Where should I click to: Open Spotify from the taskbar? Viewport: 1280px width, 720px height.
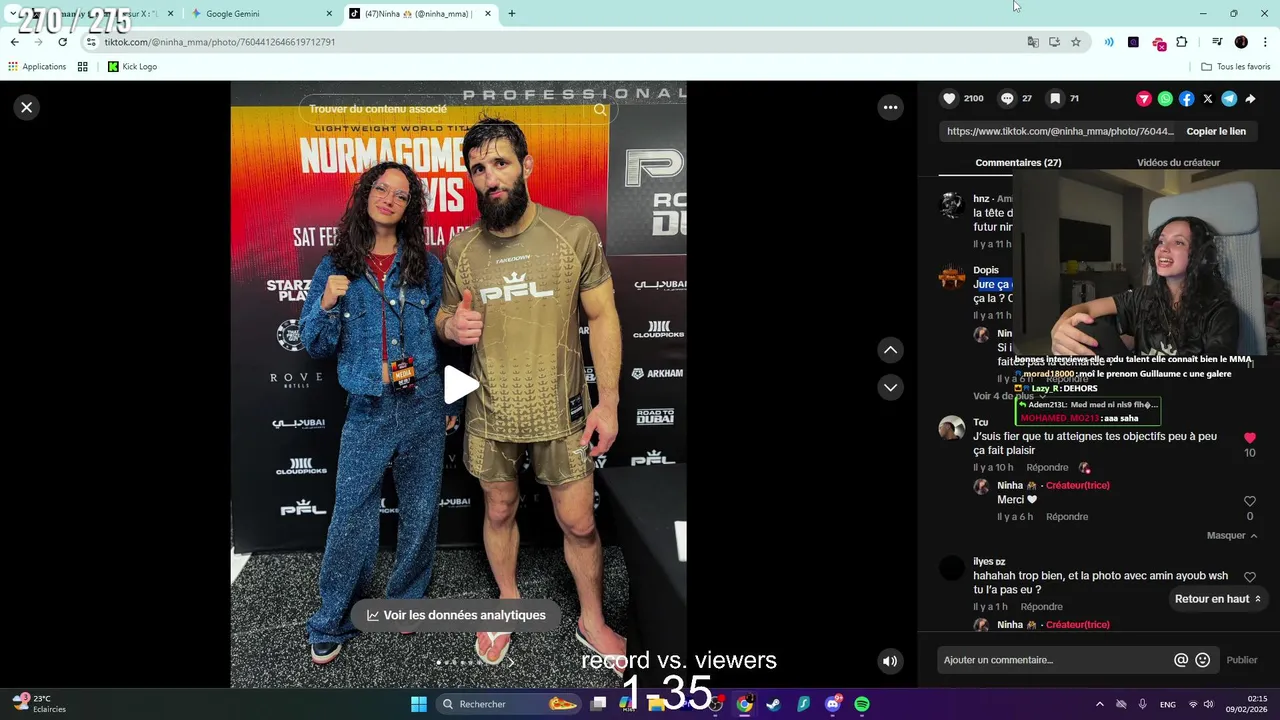click(x=862, y=704)
